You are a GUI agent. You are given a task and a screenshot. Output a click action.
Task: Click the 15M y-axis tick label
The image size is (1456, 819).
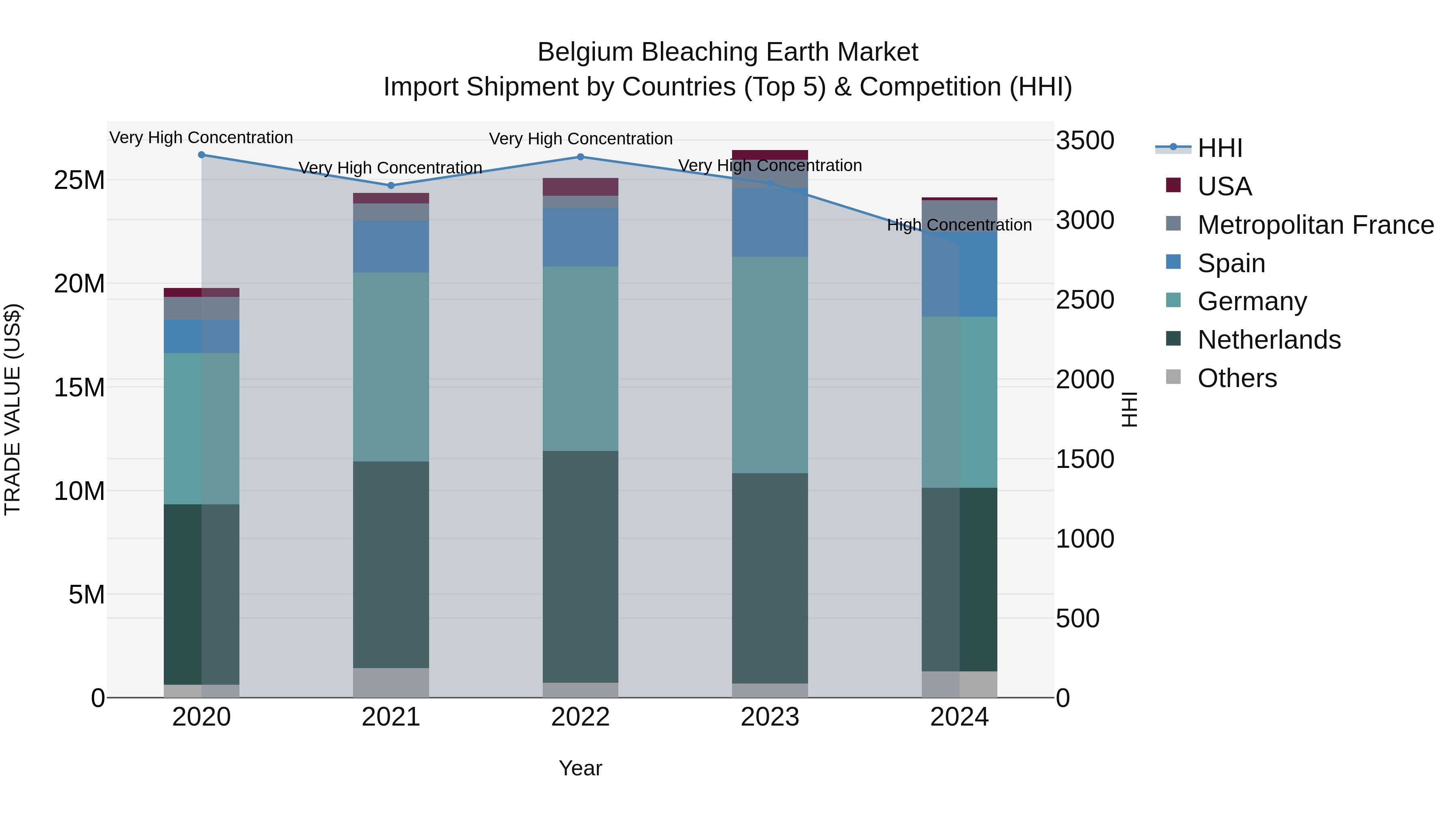tap(79, 388)
